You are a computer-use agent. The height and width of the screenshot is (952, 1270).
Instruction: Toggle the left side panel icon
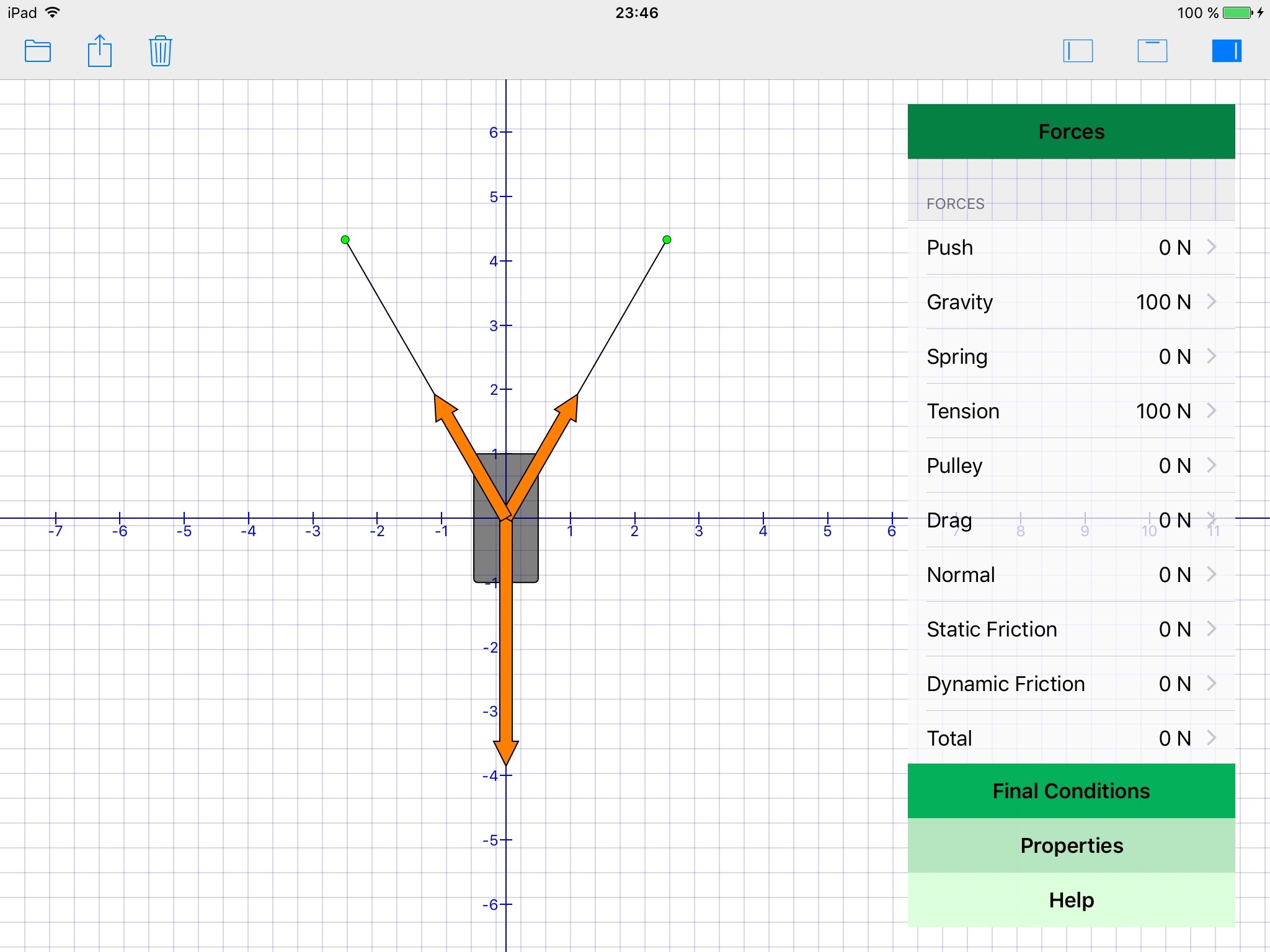1078,51
